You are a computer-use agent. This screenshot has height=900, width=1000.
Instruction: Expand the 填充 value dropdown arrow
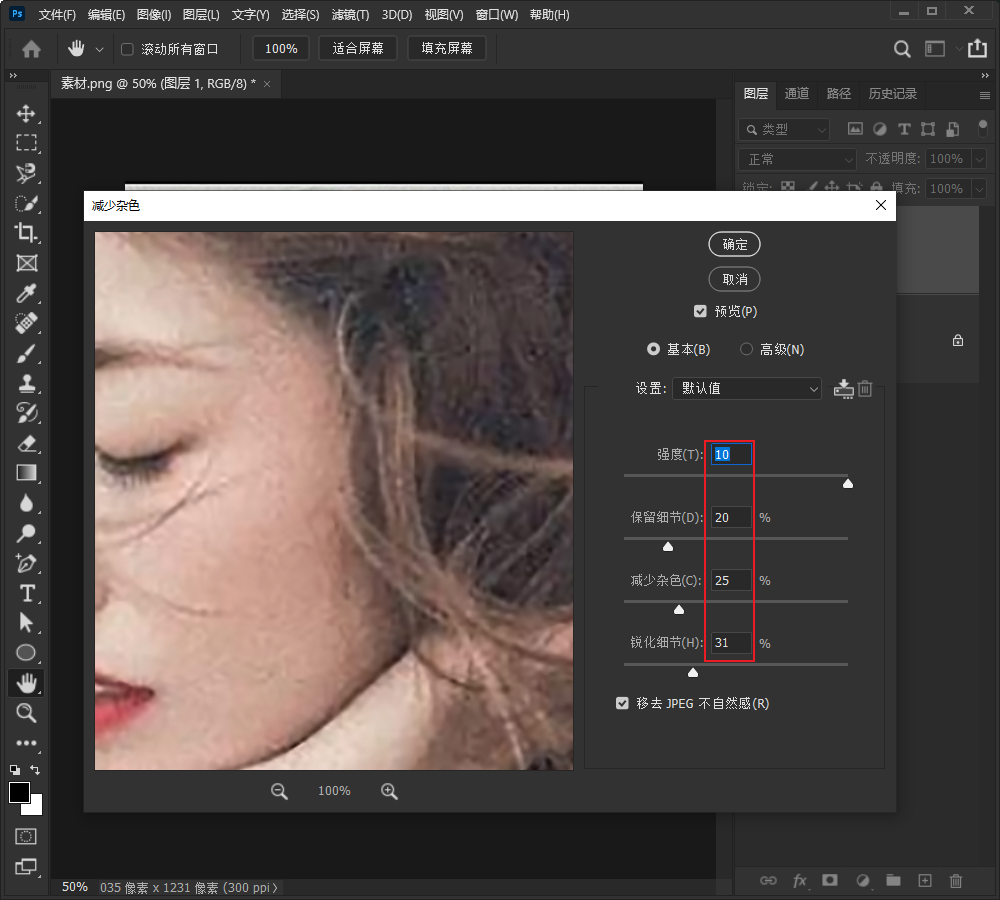979,189
